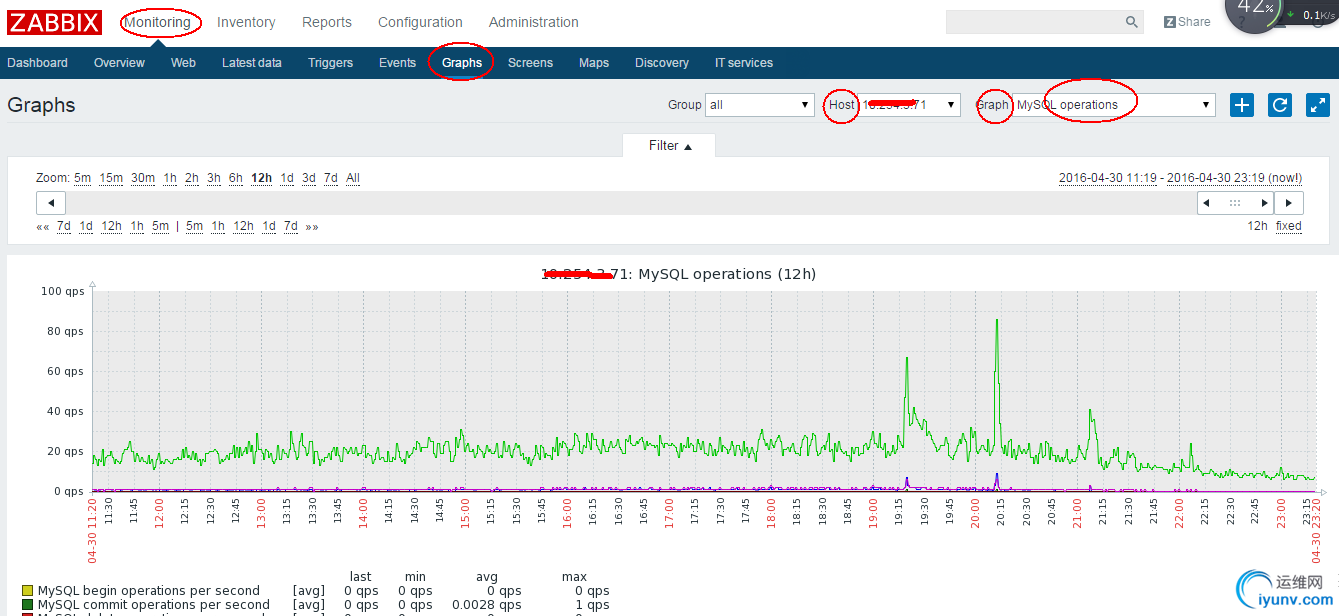Click the 12h period label beside fixed

pyautogui.click(x=1258, y=226)
